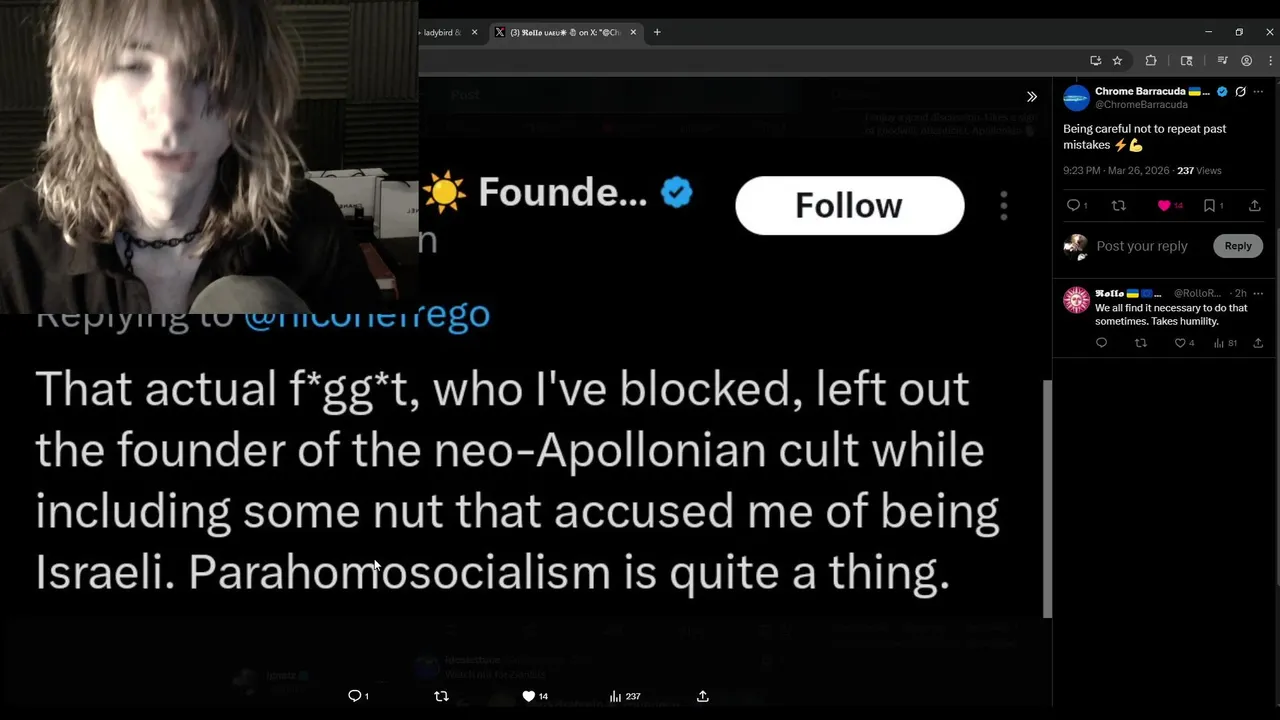Viewport: 1280px width, 720px height.
Task: Share Chrome Barracuda's post from the side panel
Action: click(x=1255, y=206)
